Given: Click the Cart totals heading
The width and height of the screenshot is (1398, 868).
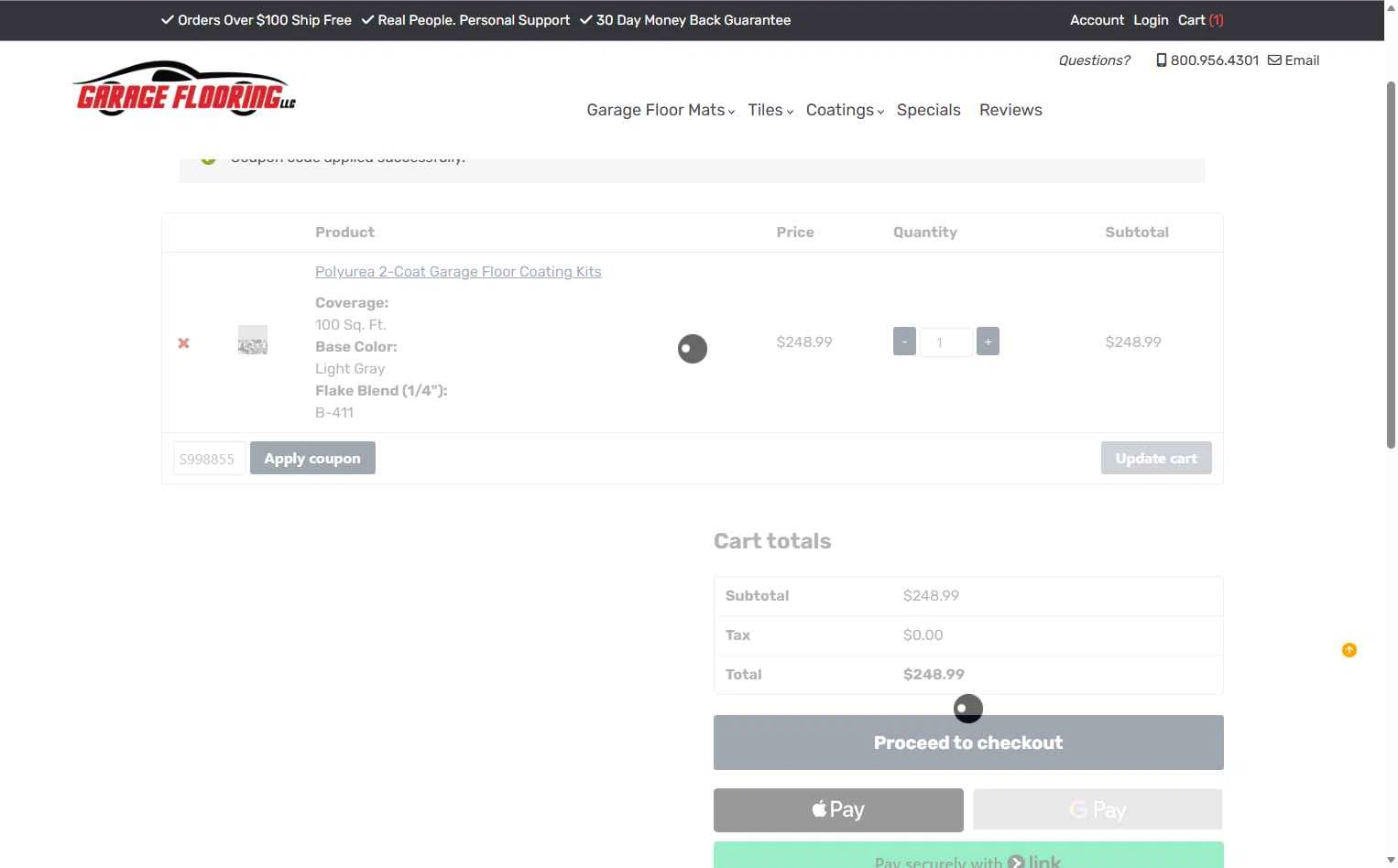Looking at the screenshot, I should [x=772, y=541].
